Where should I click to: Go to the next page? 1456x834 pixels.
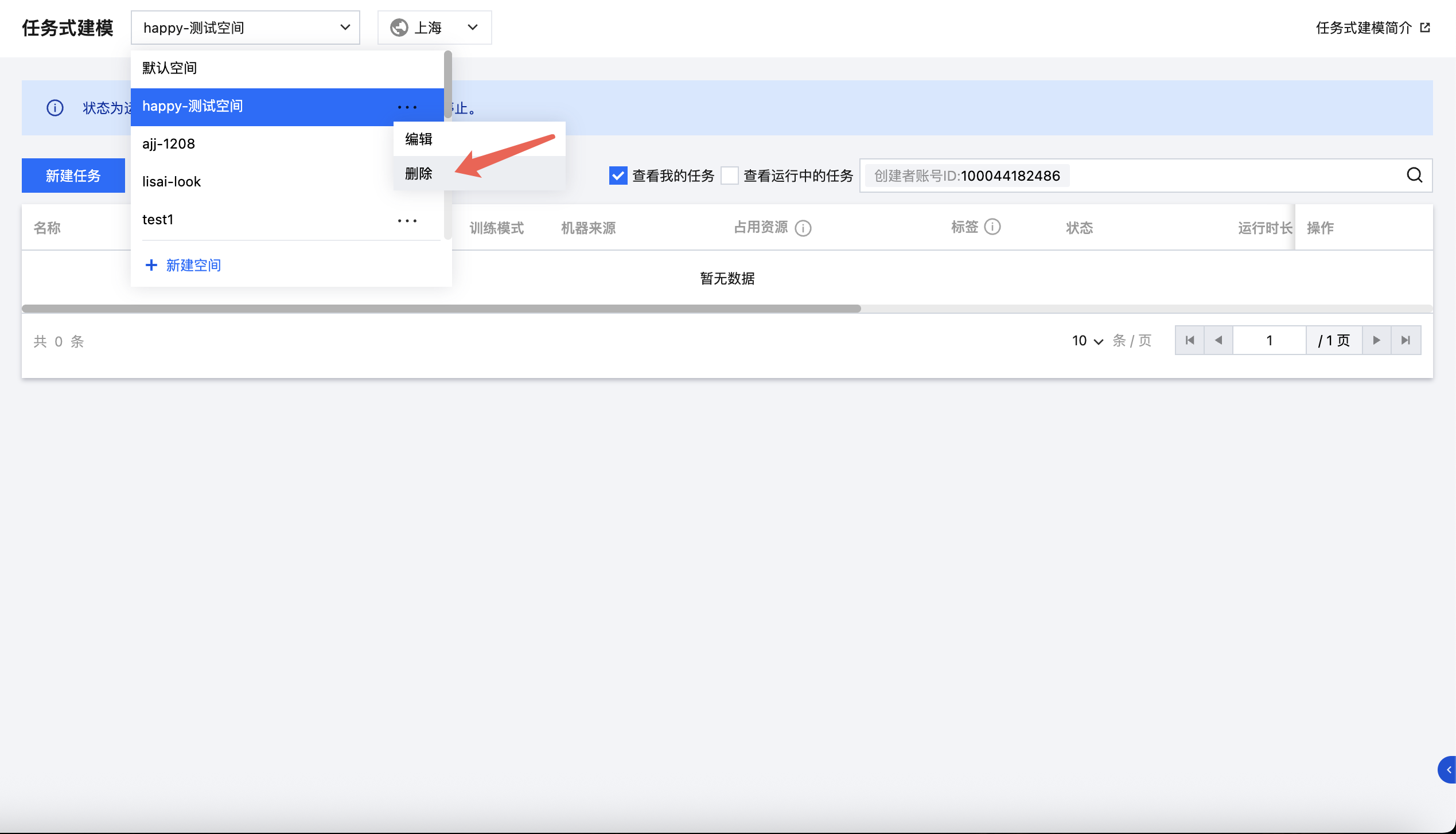point(1376,340)
